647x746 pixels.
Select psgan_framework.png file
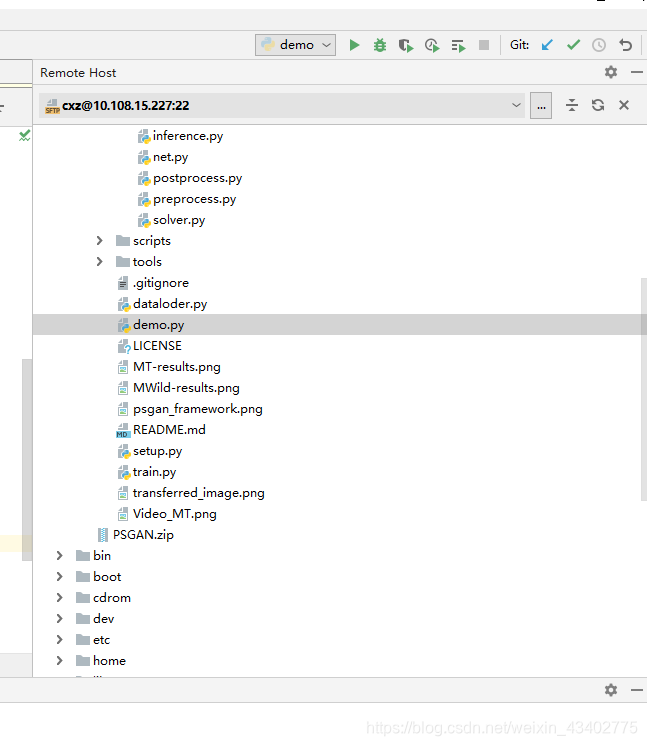(x=190, y=409)
